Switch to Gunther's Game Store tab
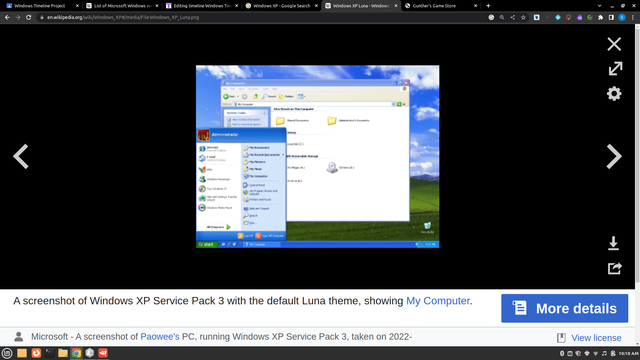640x360 pixels. click(x=441, y=6)
